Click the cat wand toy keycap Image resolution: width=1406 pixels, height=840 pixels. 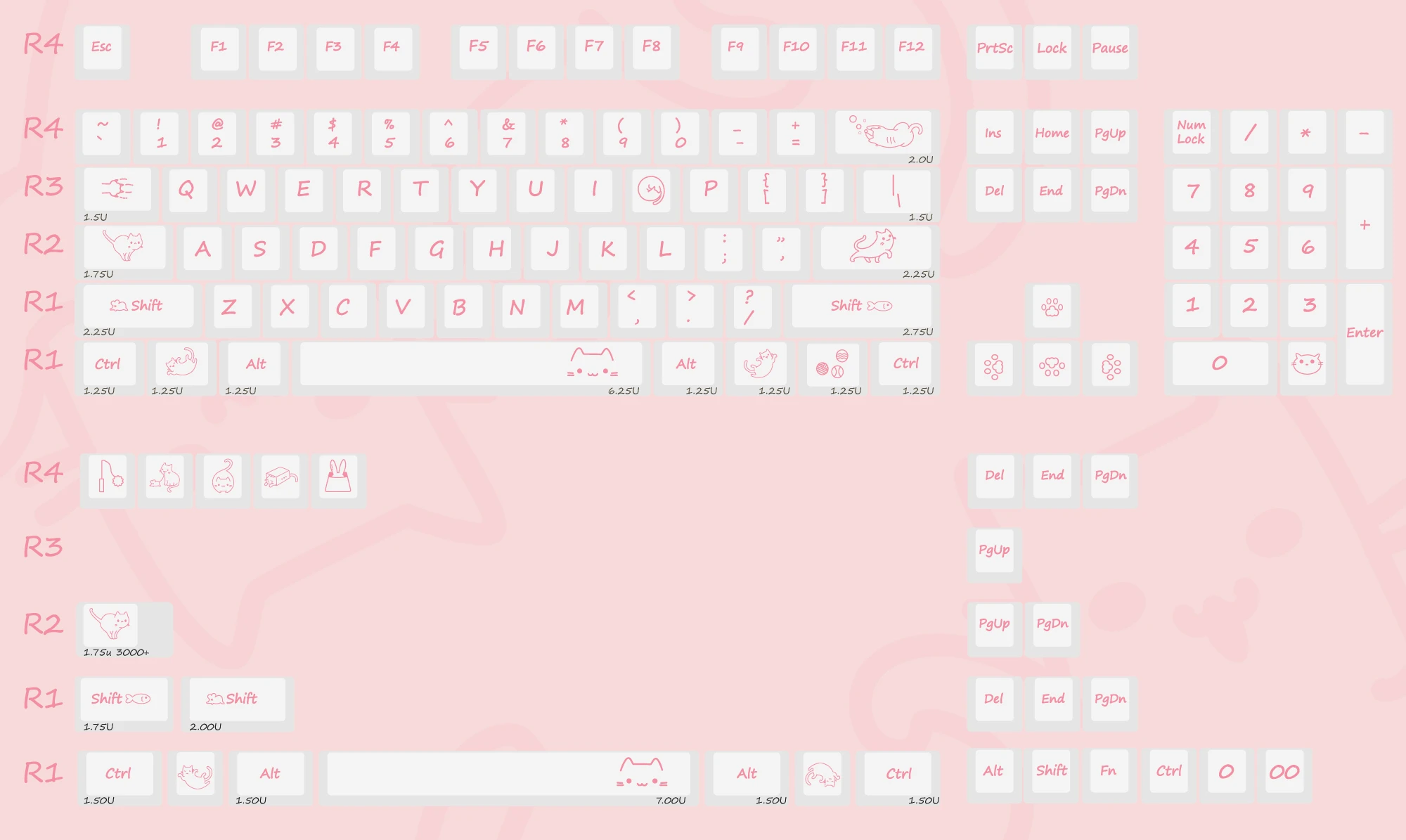point(108,476)
